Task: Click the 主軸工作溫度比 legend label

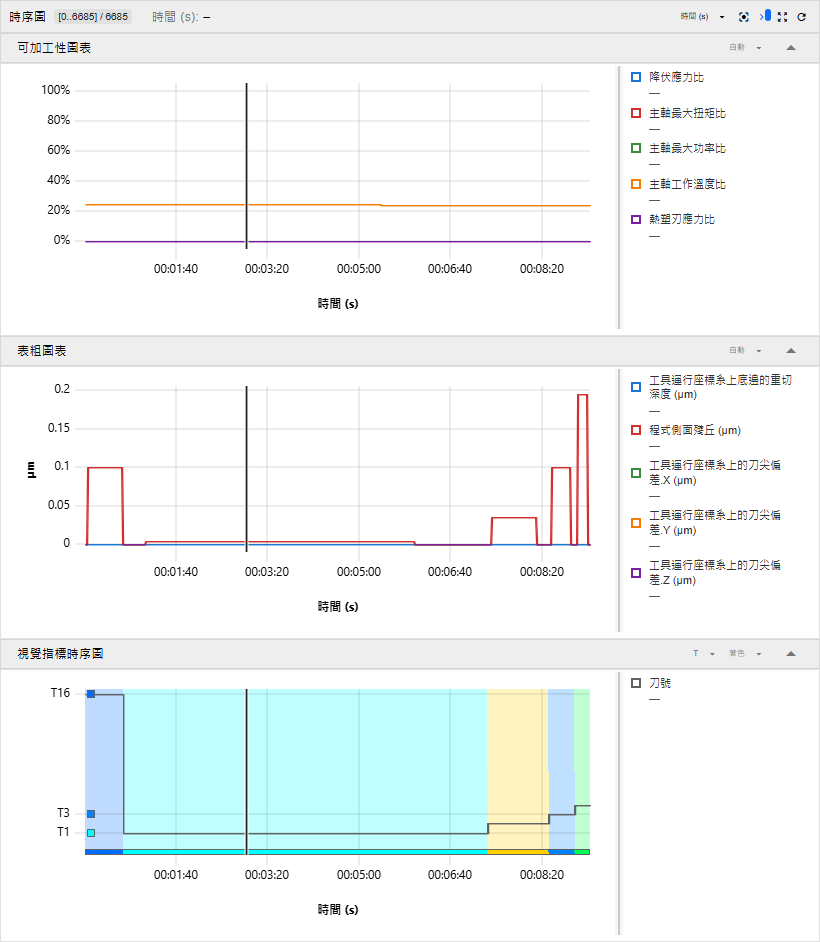Action: point(687,184)
